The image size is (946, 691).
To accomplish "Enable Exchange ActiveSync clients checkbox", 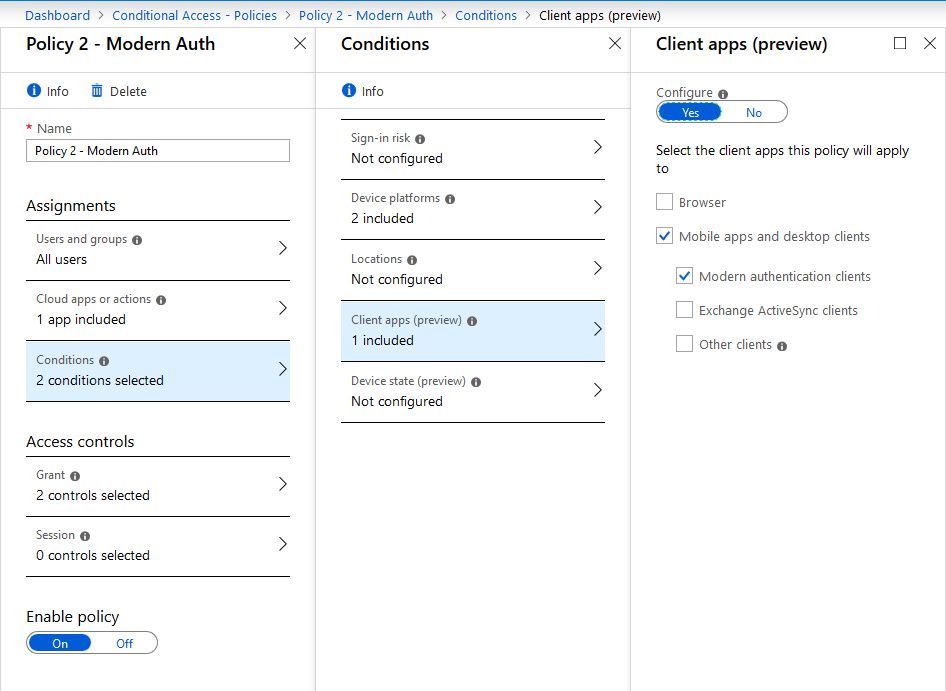I will pyautogui.click(x=684, y=310).
